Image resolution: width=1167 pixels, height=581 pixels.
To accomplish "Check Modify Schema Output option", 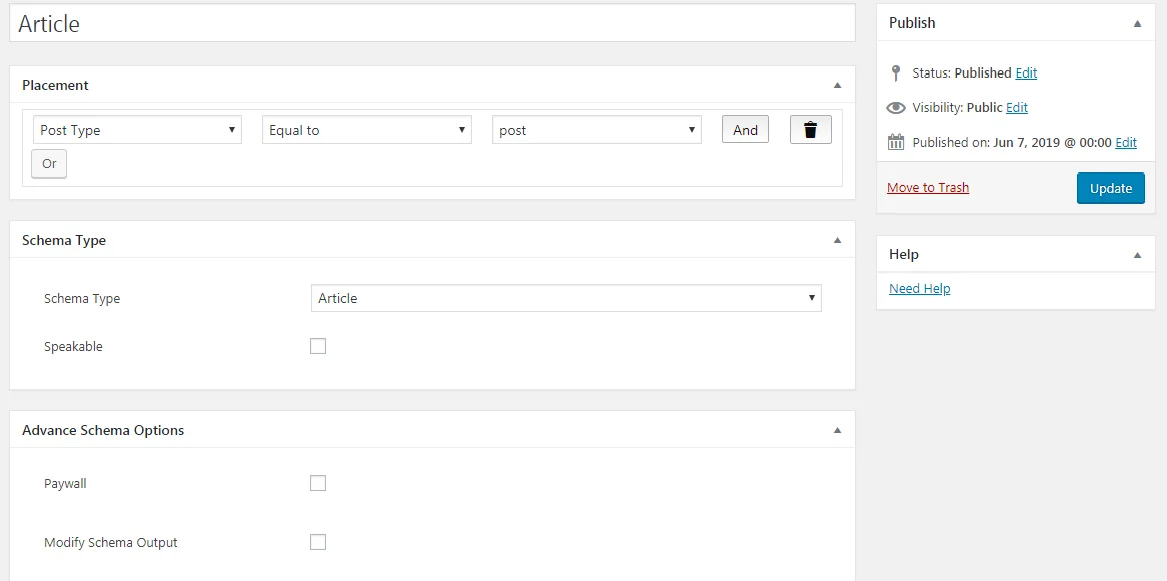I will pyautogui.click(x=318, y=542).
